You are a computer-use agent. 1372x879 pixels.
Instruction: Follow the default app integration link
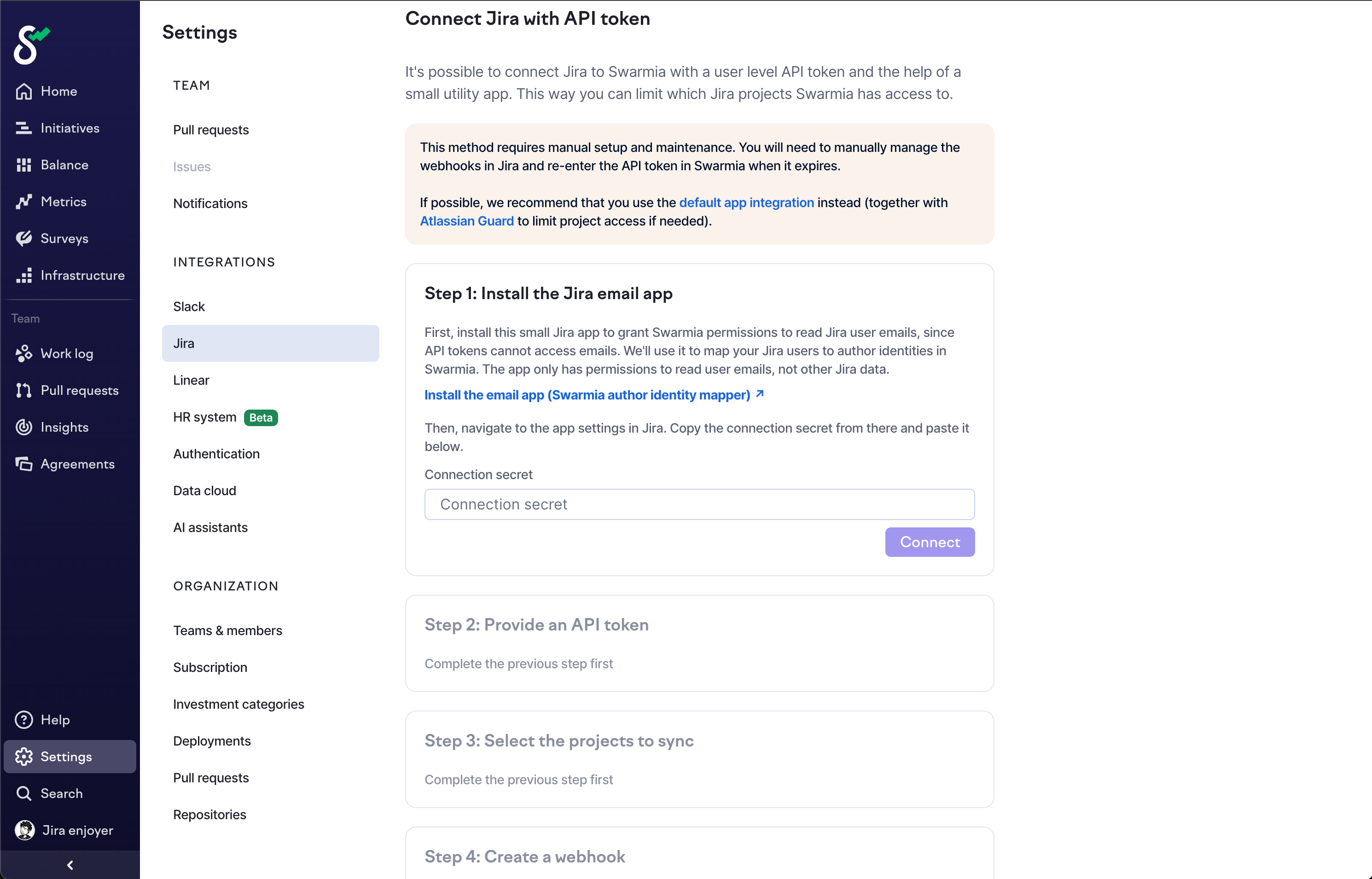tap(746, 202)
